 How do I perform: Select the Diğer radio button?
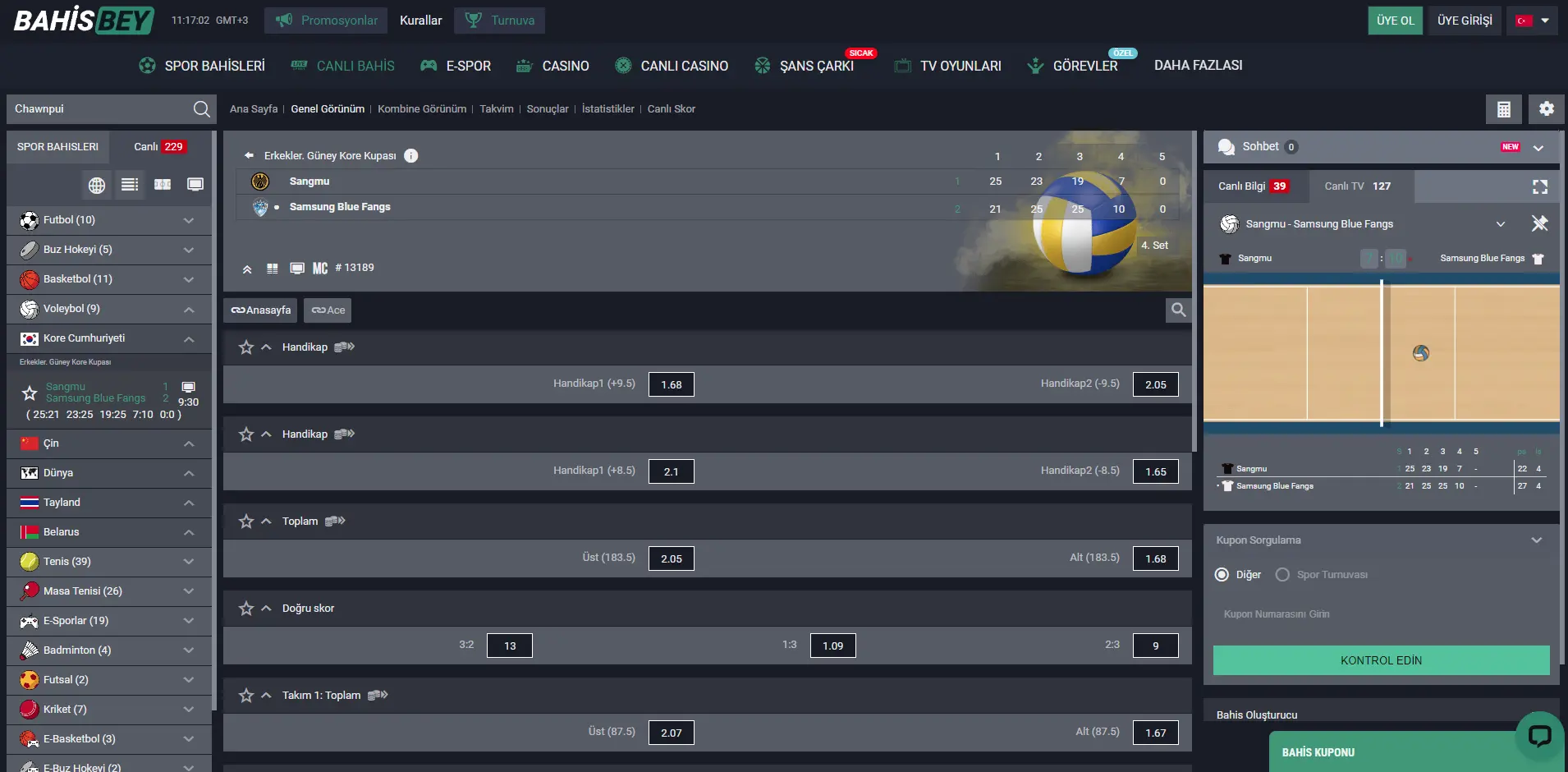(1222, 575)
